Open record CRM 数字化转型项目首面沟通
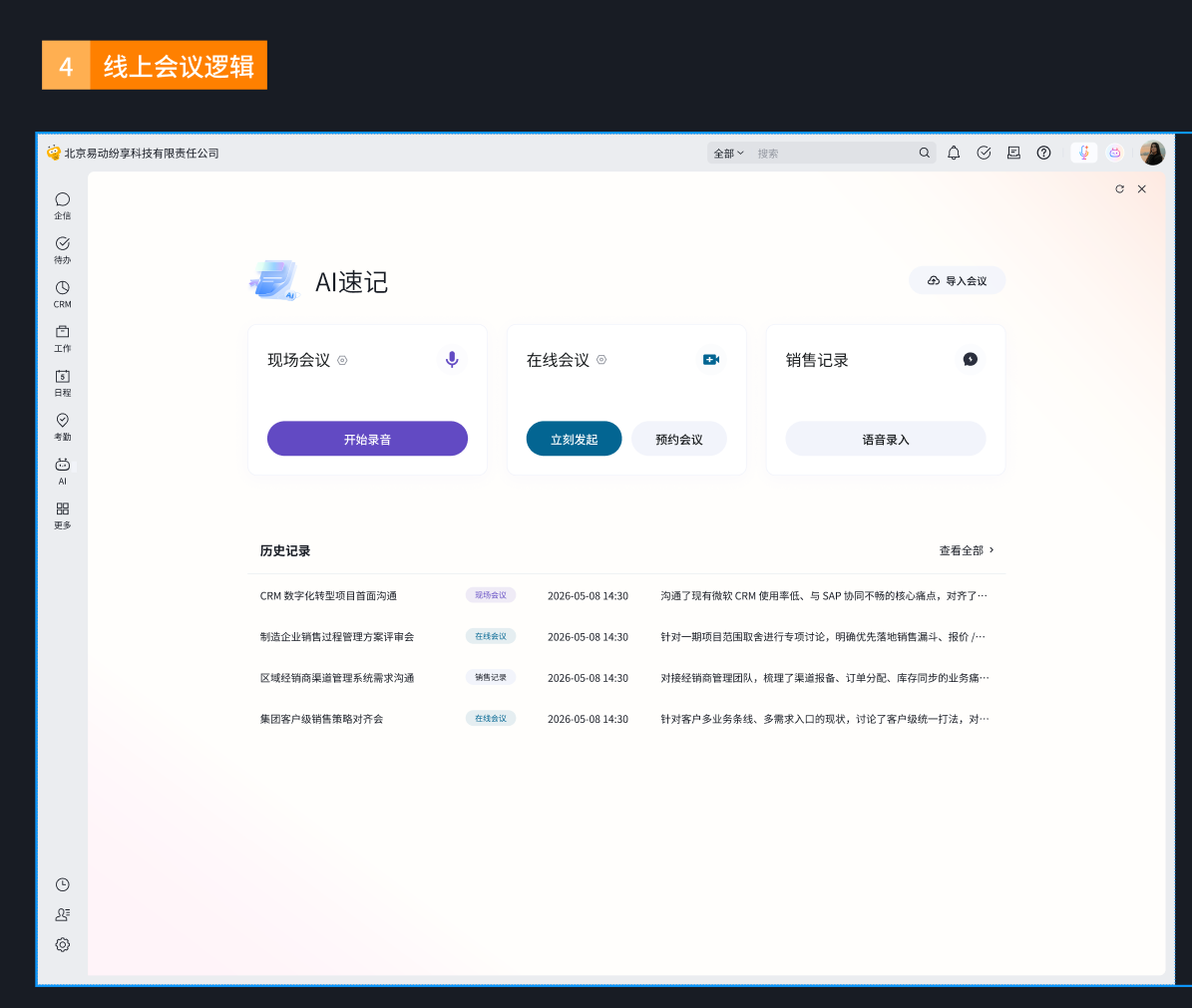The image size is (1192, 1008). pyautogui.click(x=328, y=595)
